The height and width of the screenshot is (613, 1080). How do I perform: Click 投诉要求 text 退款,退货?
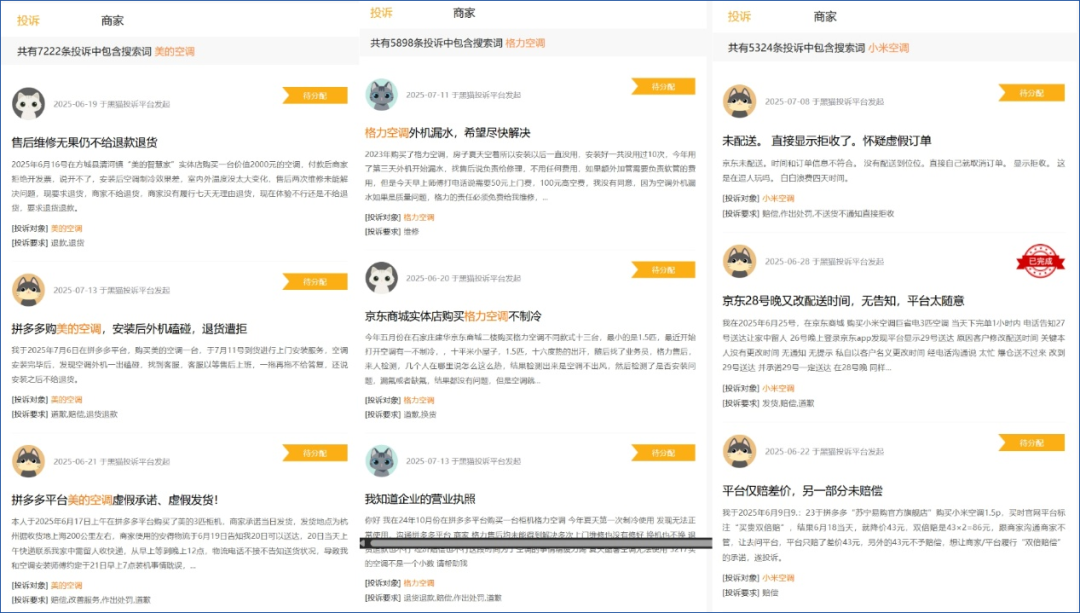tap(68, 243)
